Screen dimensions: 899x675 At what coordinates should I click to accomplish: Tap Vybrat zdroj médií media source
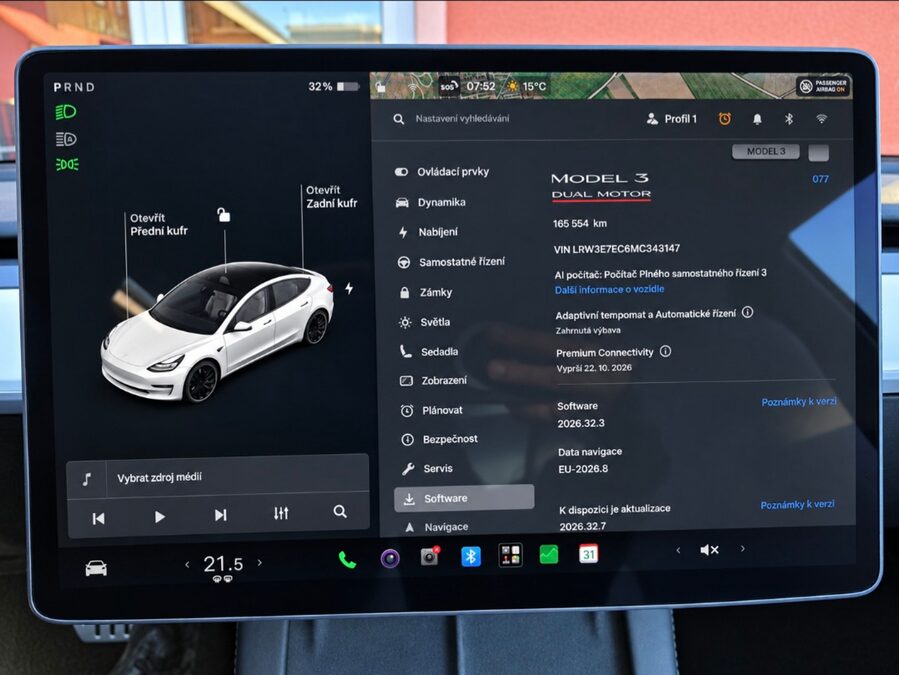click(159, 477)
